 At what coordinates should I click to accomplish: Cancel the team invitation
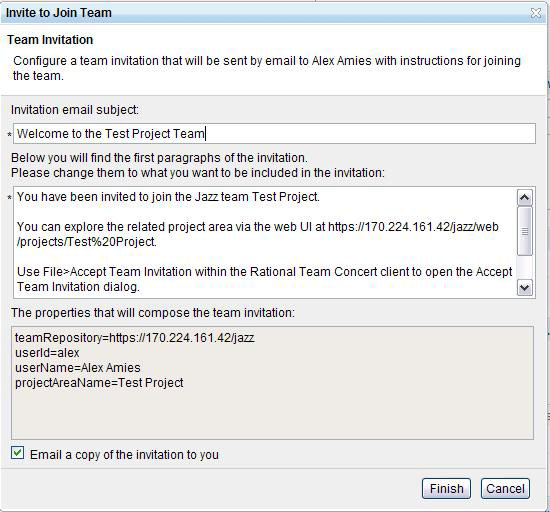click(505, 489)
